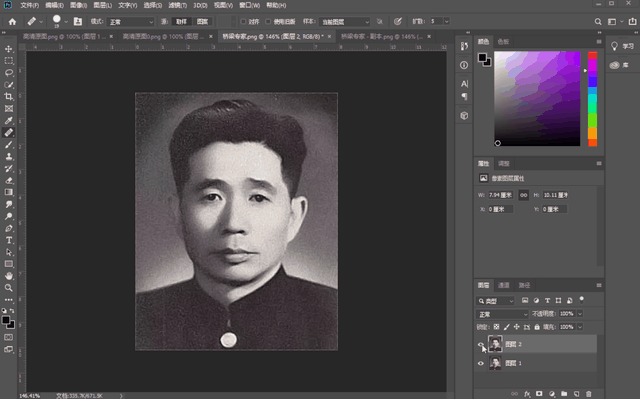The width and height of the screenshot is (640, 399).
Task: Click the Home icon in options bar
Action: (x=12, y=22)
